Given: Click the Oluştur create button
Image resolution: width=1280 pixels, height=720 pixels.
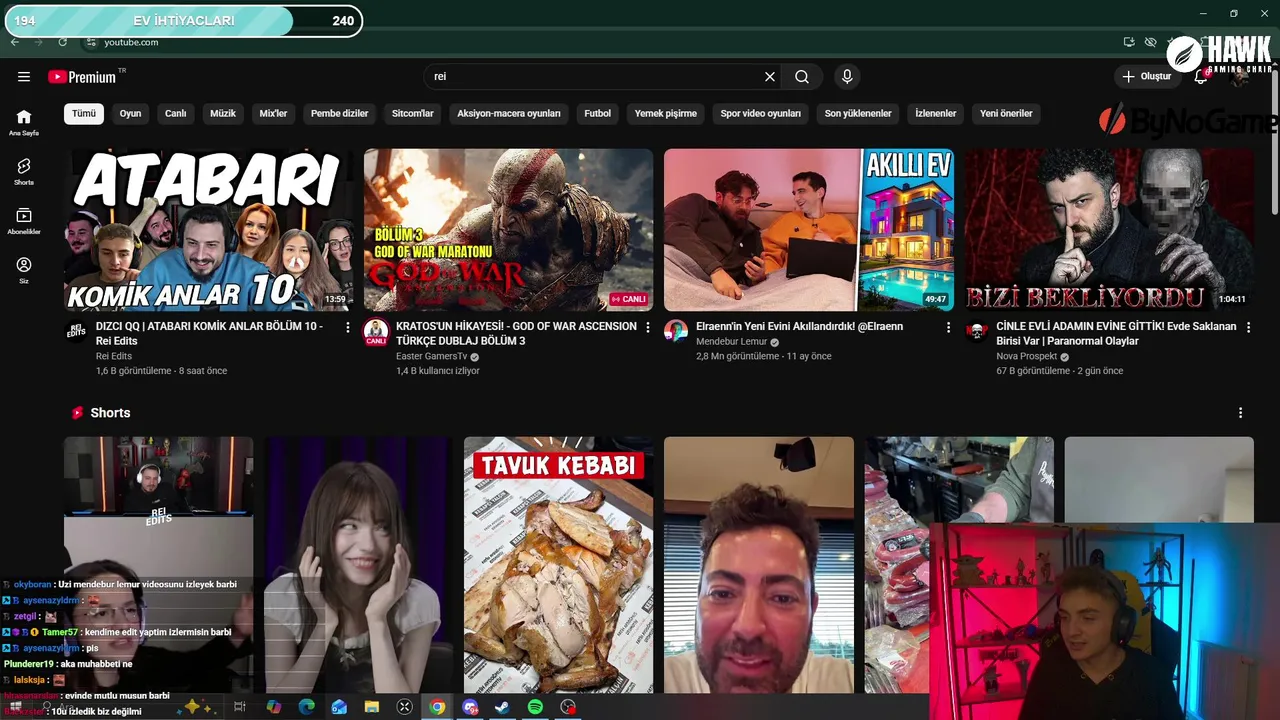Looking at the screenshot, I should coord(1146,76).
